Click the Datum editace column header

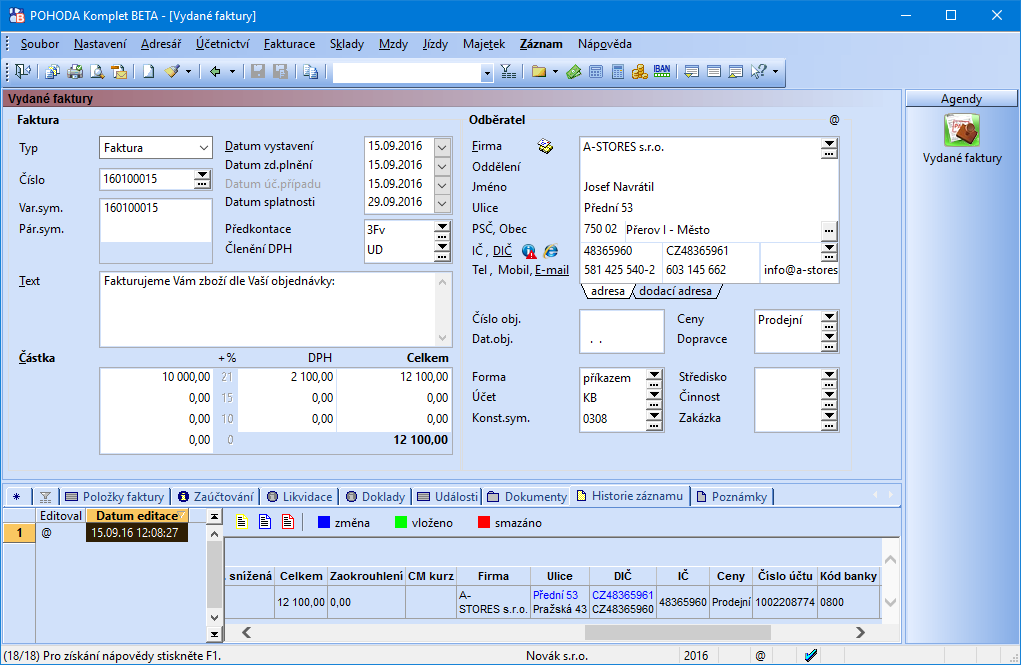coord(137,516)
